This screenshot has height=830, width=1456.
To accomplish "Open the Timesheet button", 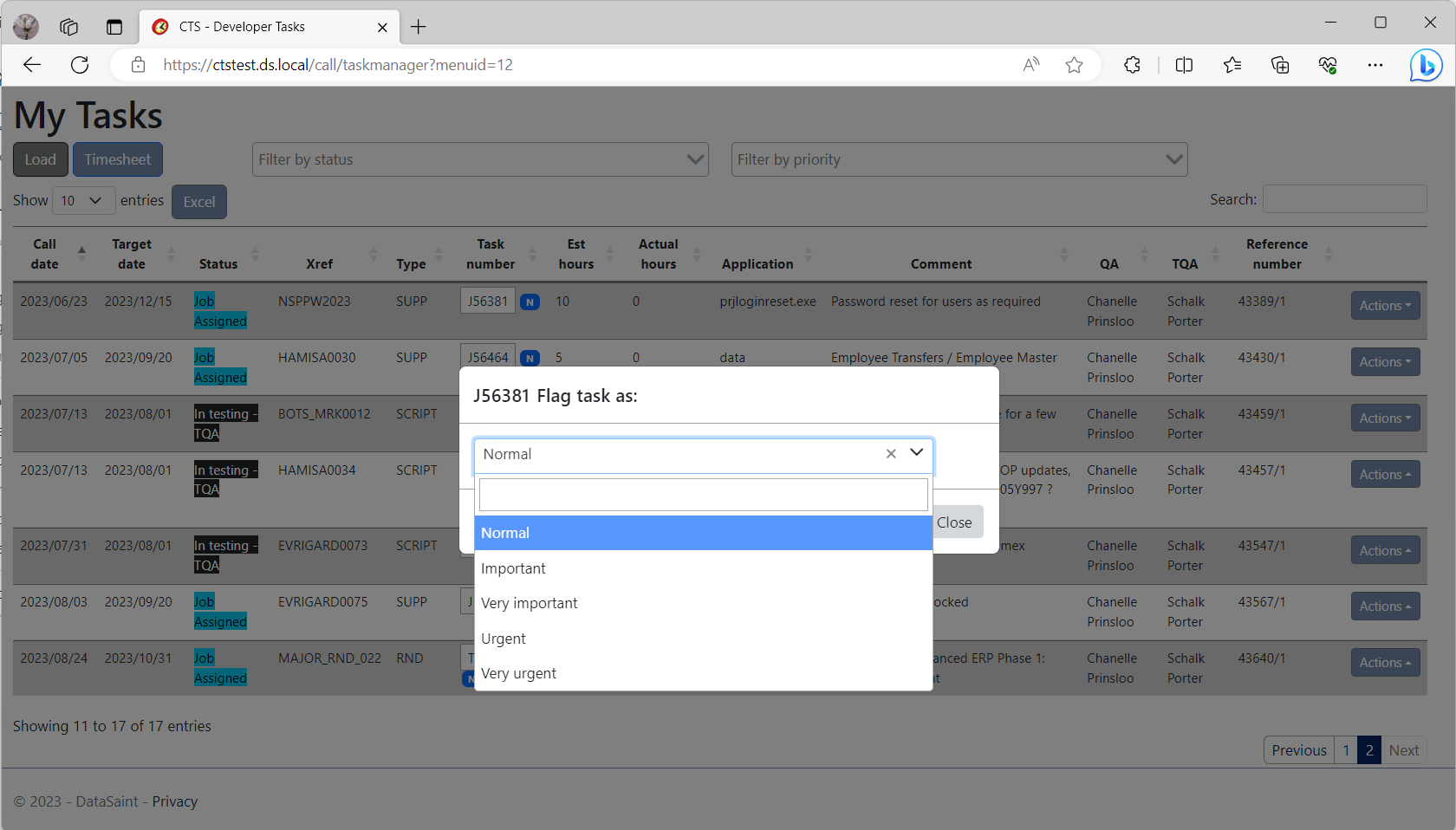I will click(118, 159).
